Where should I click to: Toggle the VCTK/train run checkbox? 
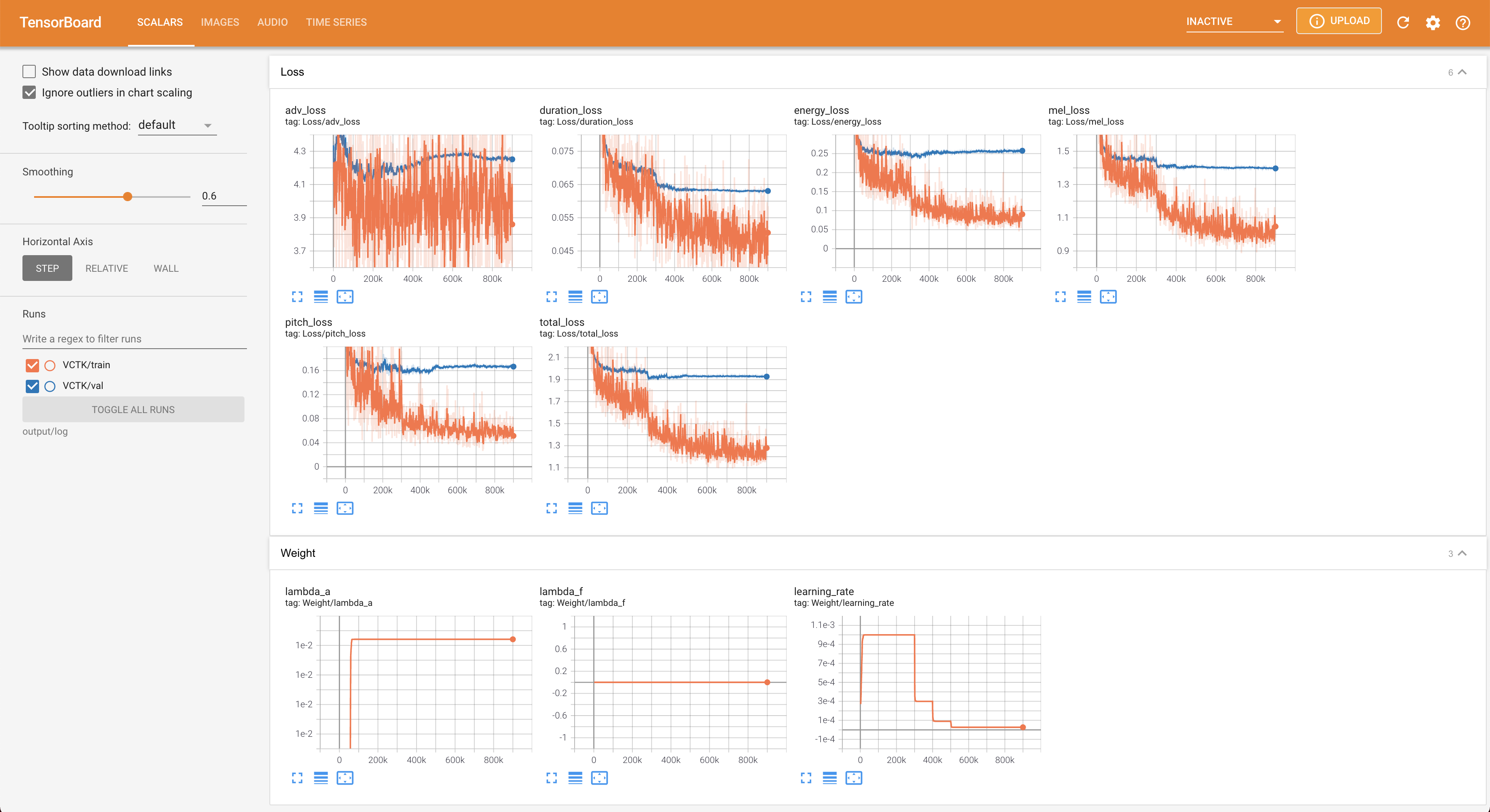point(32,365)
